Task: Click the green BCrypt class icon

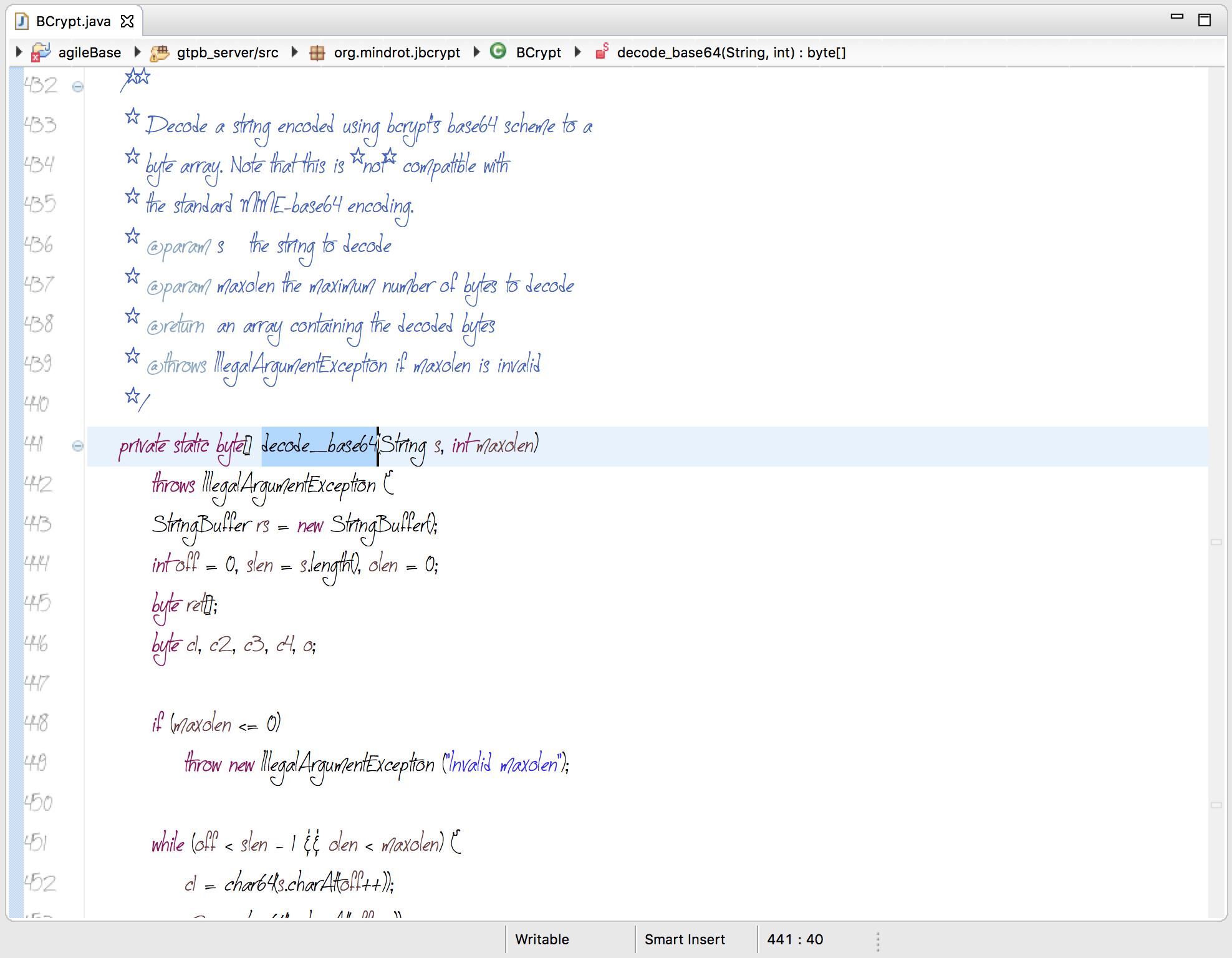Action: point(498,51)
